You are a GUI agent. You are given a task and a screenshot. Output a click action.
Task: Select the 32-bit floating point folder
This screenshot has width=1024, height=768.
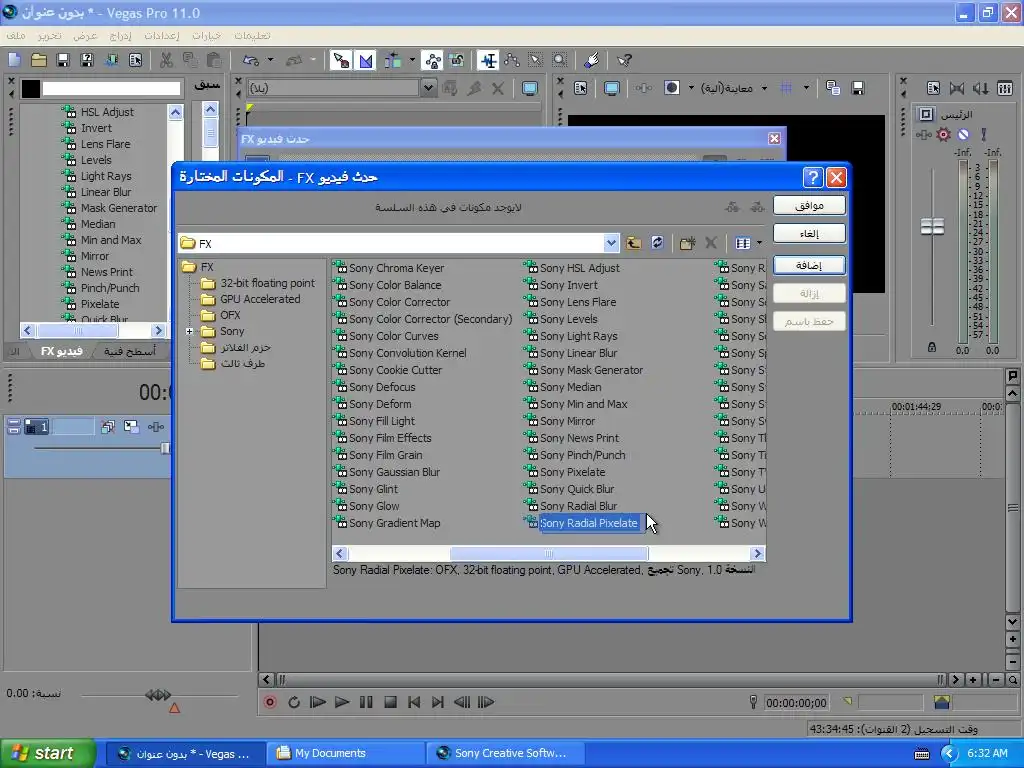point(267,283)
